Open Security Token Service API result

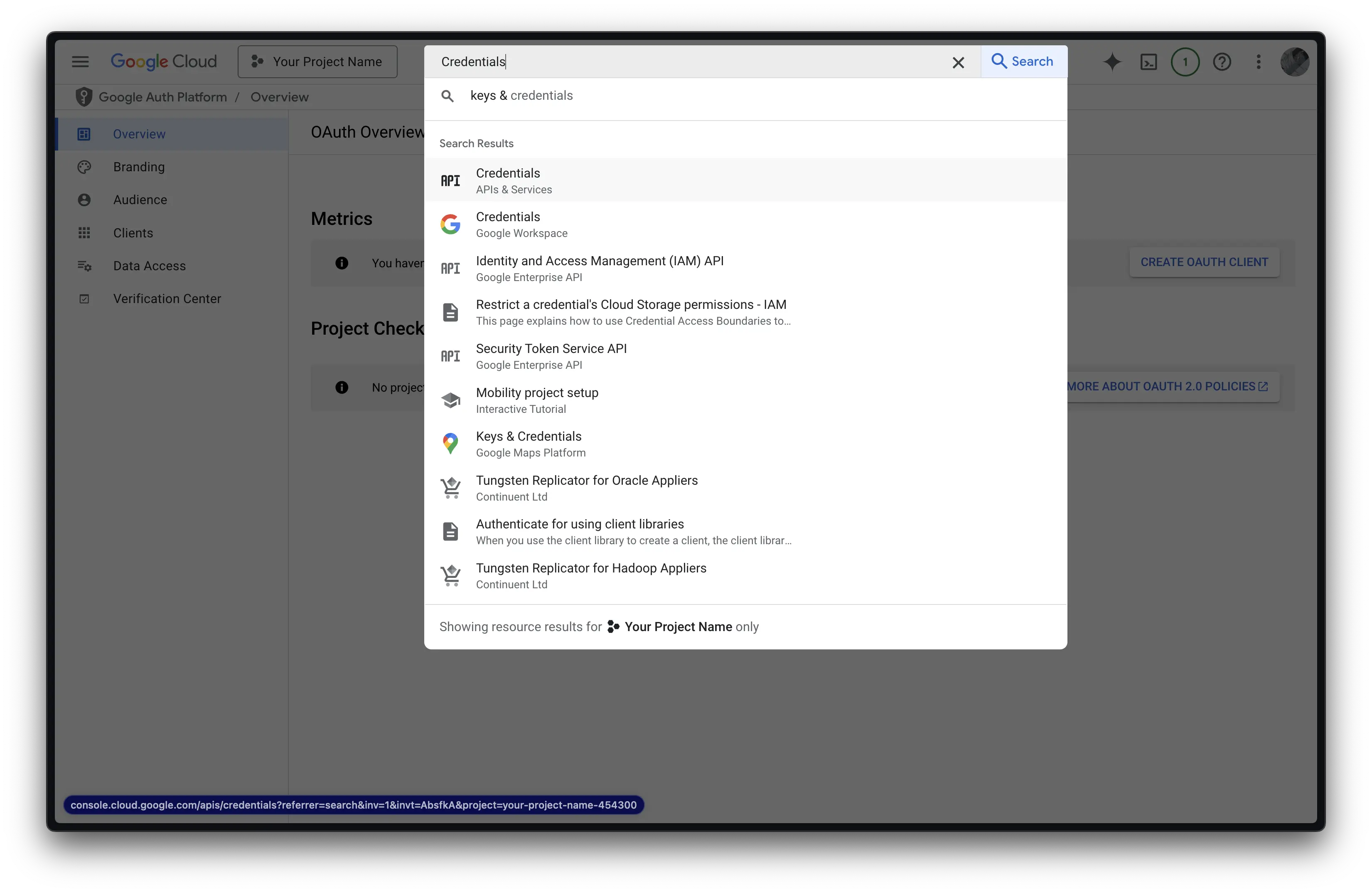(745, 356)
